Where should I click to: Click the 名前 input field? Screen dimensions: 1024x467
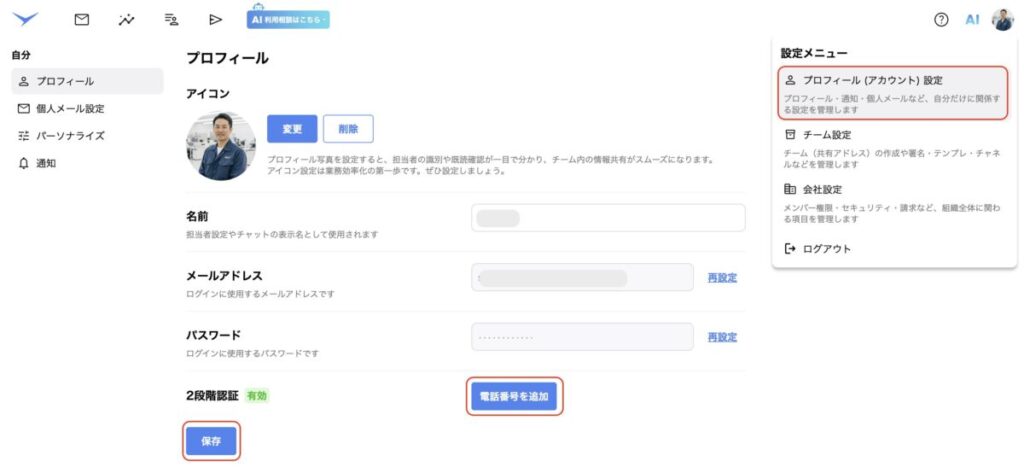coord(608,218)
